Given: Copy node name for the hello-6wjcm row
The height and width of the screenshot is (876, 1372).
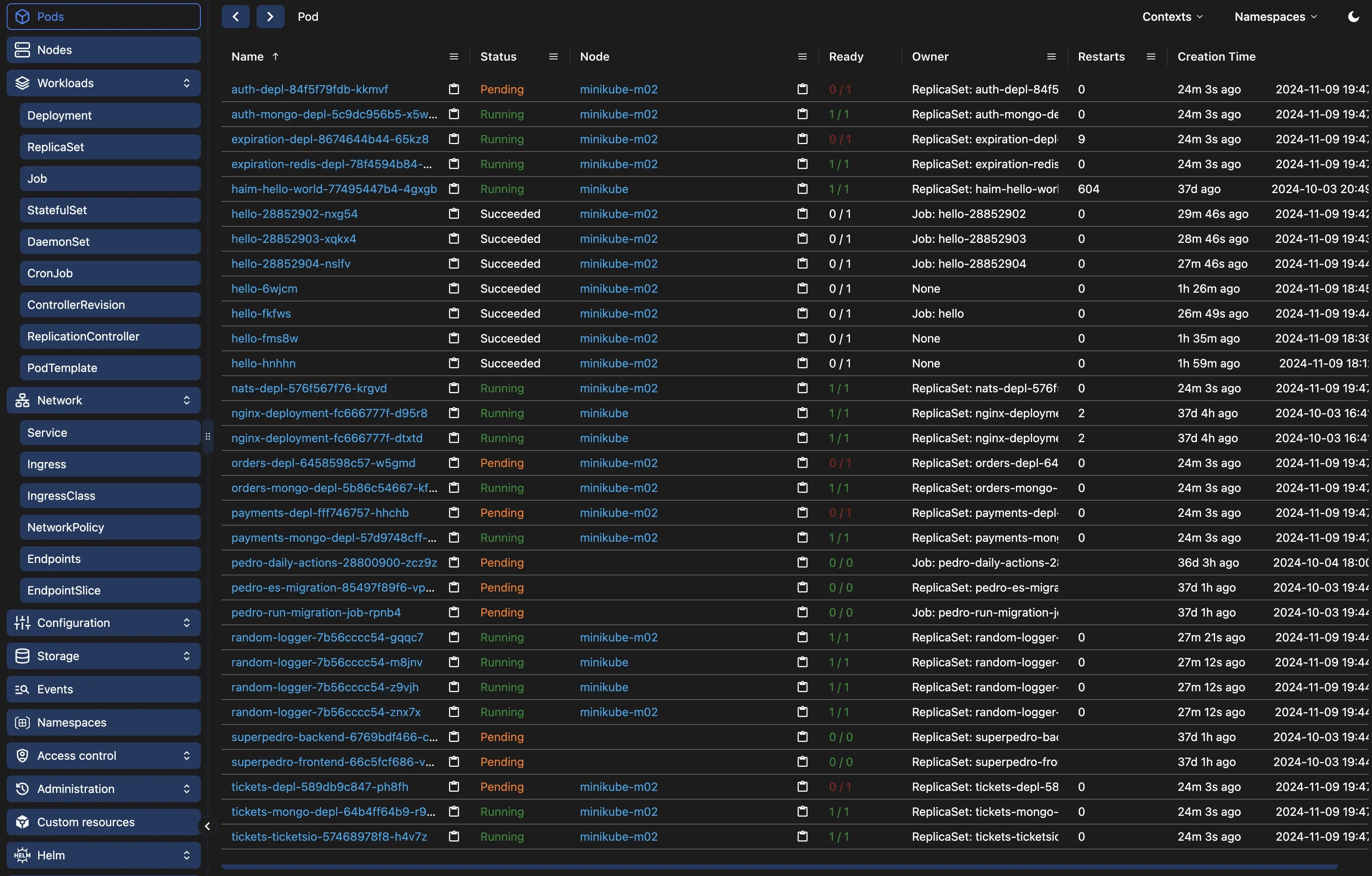Looking at the screenshot, I should pyautogui.click(x=802, y=289).
